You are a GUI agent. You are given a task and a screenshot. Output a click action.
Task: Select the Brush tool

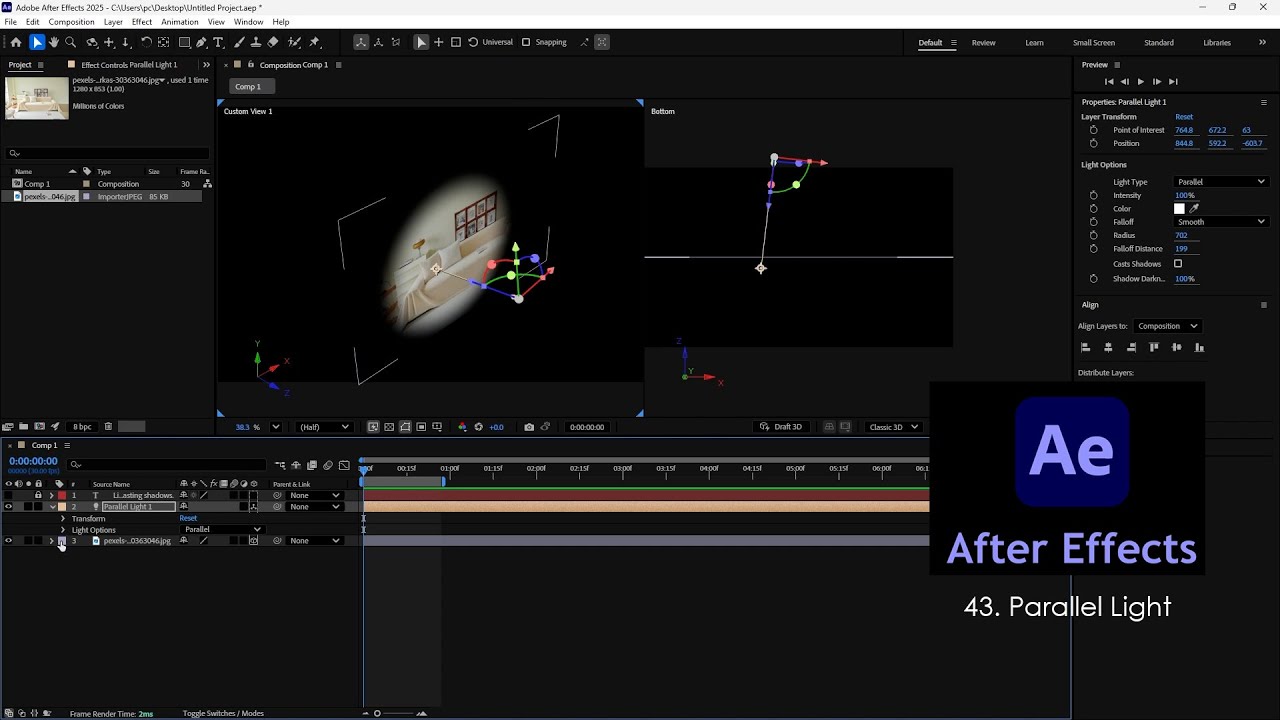tap(239, 42)
